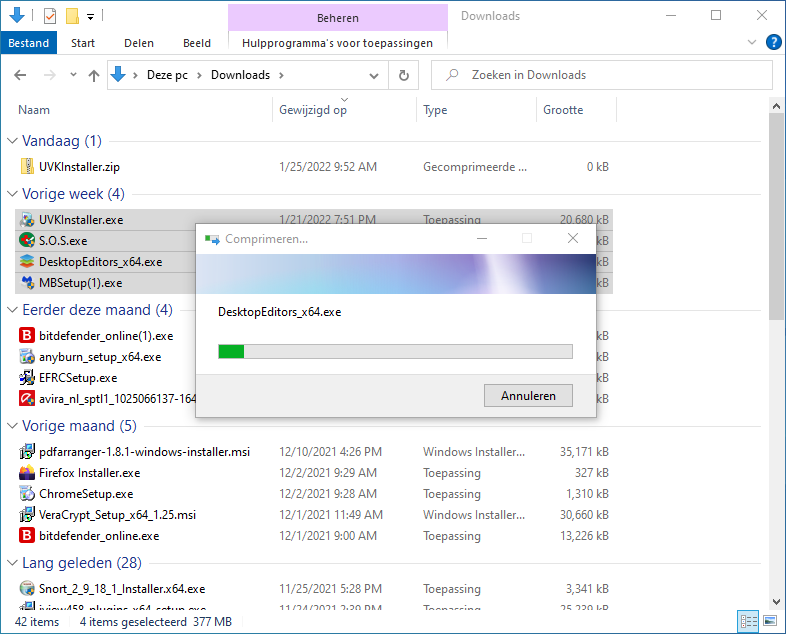Screen dimensions: 786x634
Task: Click the Zoeken in Downloads search field
Action: (x=610, y=75)
